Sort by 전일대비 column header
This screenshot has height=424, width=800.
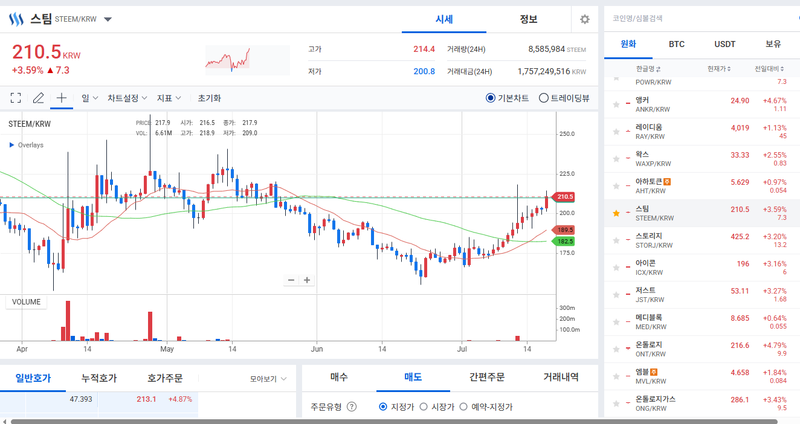tap(769, 69)
